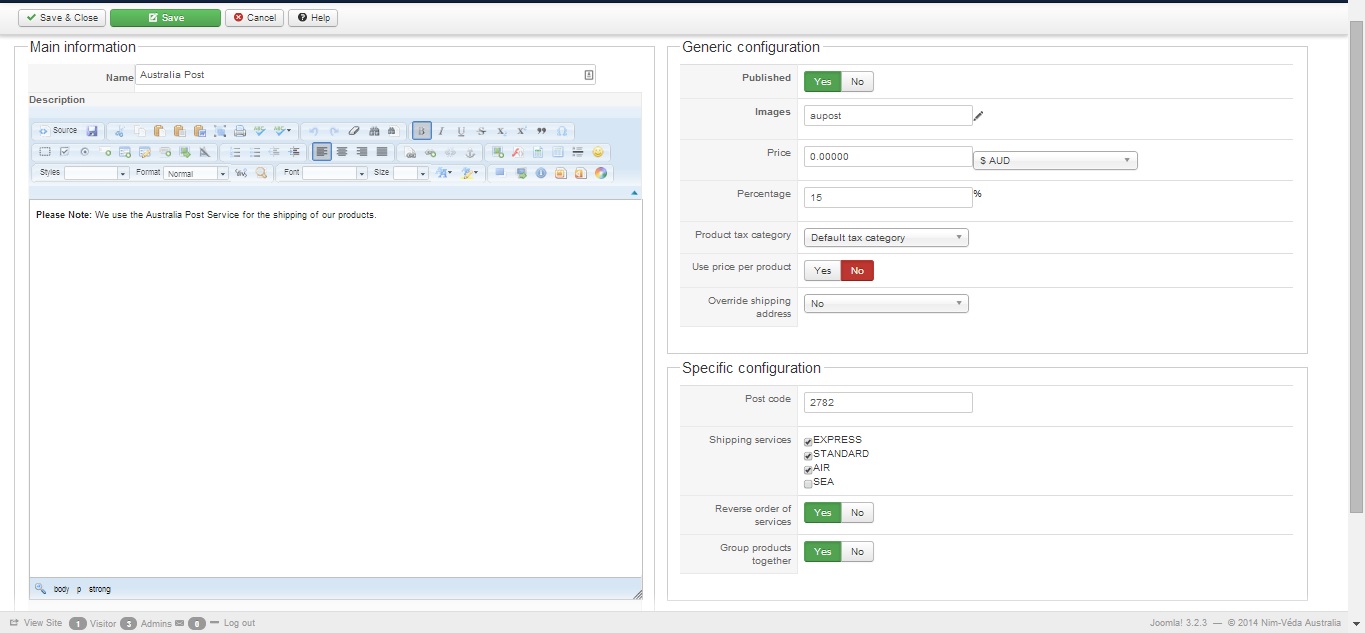1365x633 pixels.
Task: Click the Cancel button
Action: (x=254, y=18)
